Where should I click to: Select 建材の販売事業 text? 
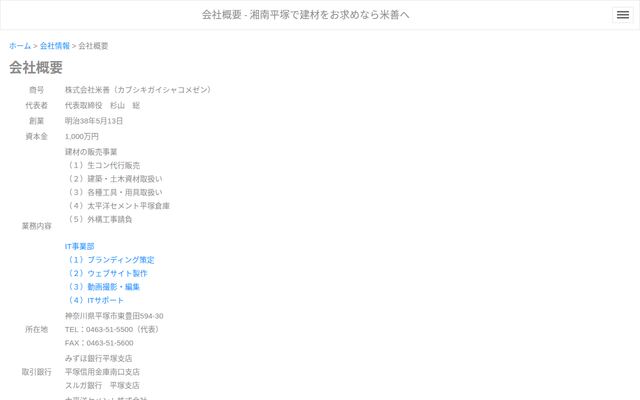91,152
